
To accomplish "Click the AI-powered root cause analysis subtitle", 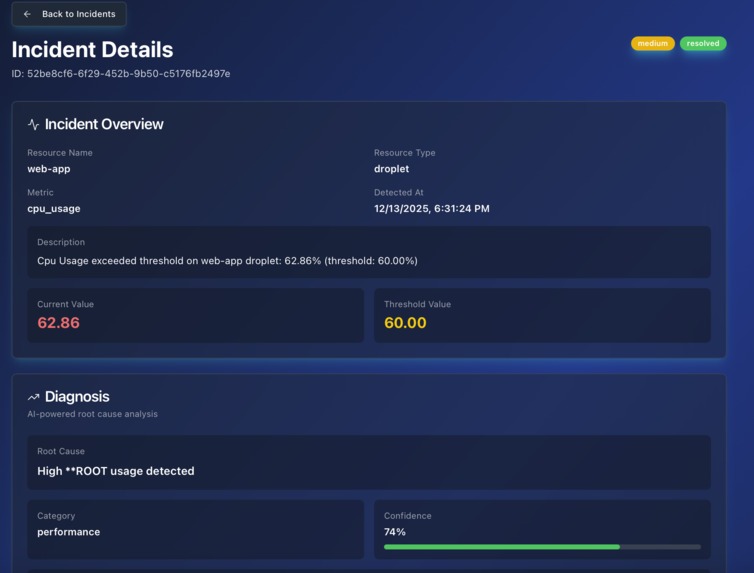I will [x=92, y=414].
